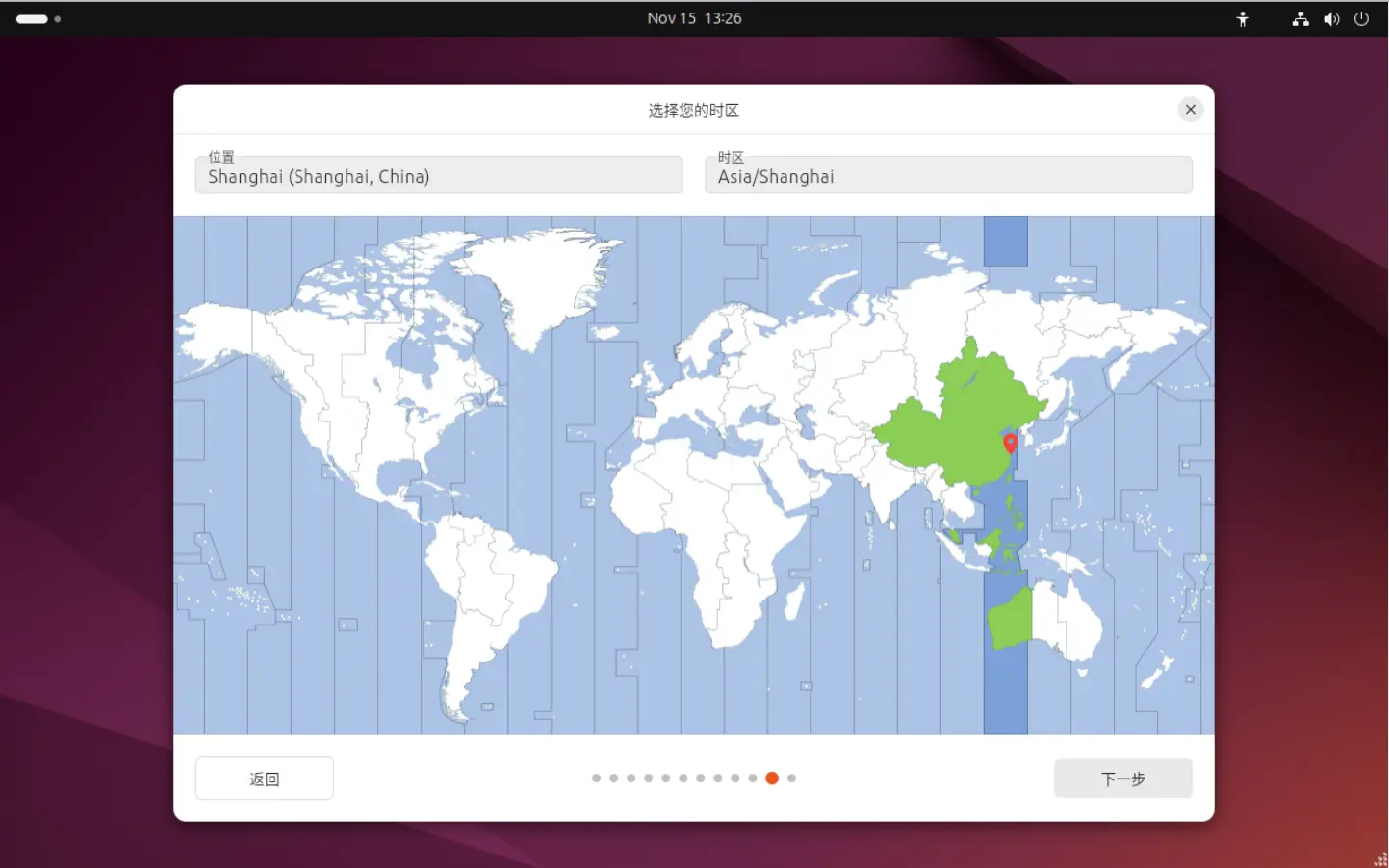Close the timezone selection dialog
Screen dimensions: 1389x868
[x=1190, y=110]
